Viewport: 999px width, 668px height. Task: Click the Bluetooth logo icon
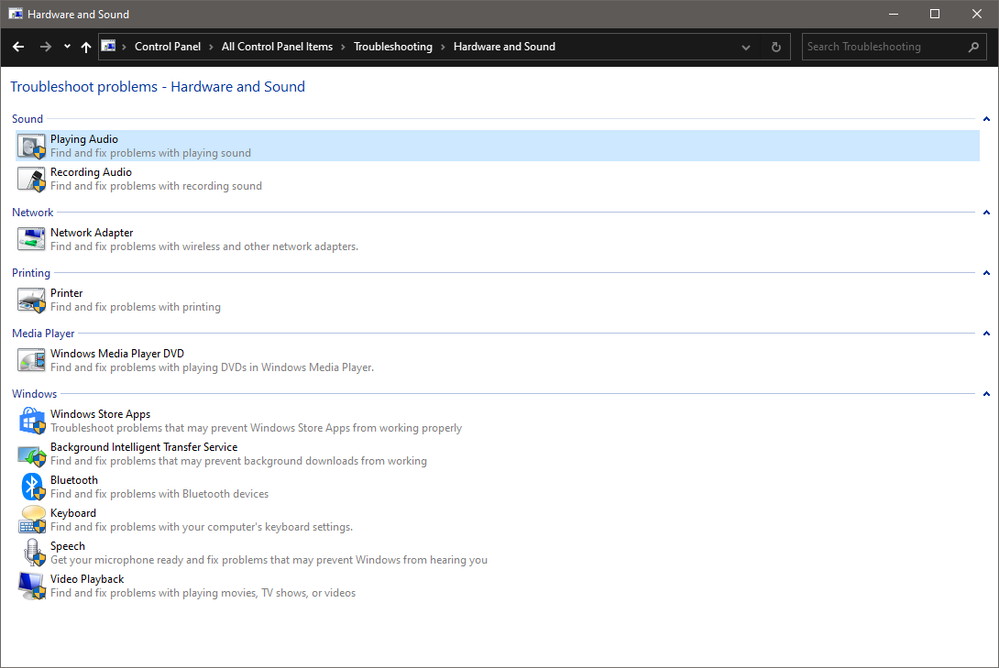tap(31, 487)
